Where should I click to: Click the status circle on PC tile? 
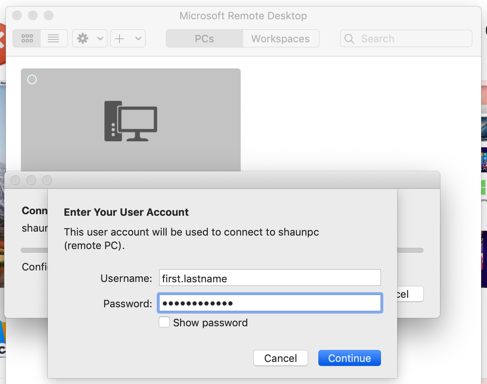point(32,80)
